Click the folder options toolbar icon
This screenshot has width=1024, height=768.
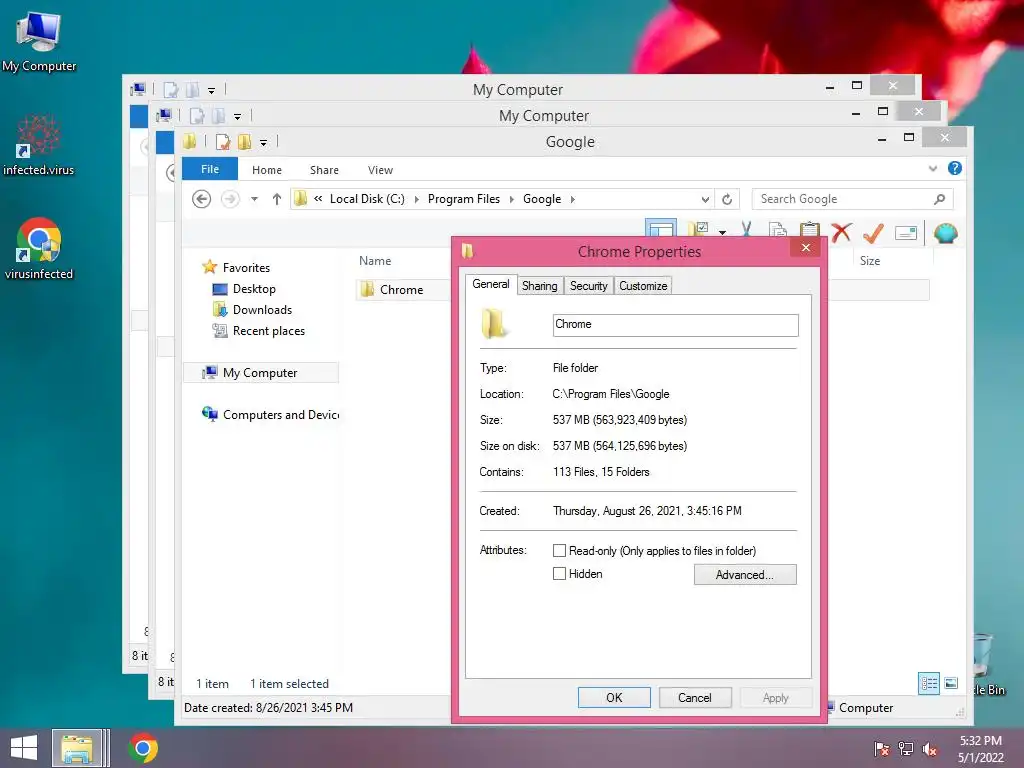(698, 229)
